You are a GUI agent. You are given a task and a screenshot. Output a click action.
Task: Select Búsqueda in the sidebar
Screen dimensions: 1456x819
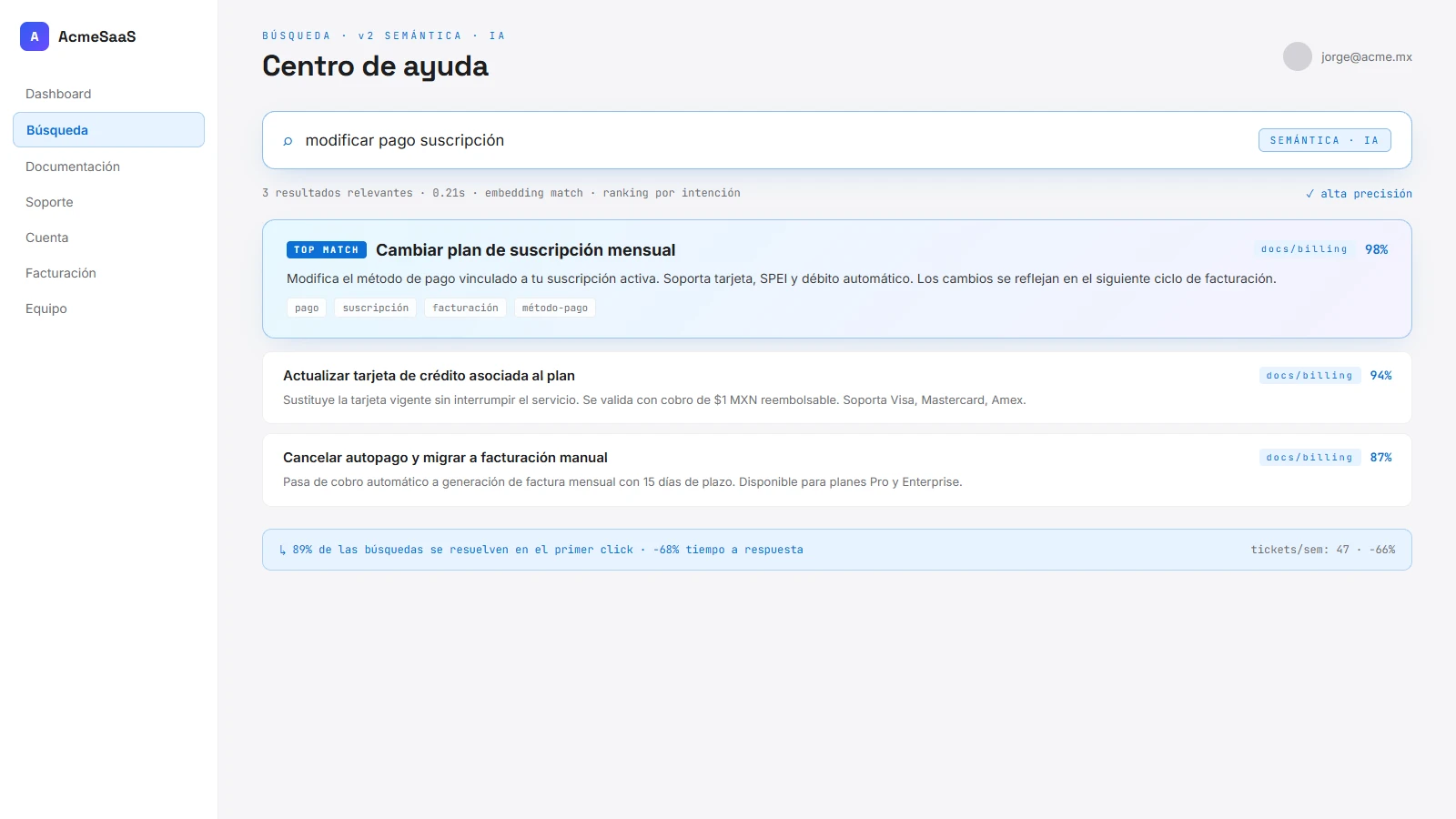pos(108,129)
